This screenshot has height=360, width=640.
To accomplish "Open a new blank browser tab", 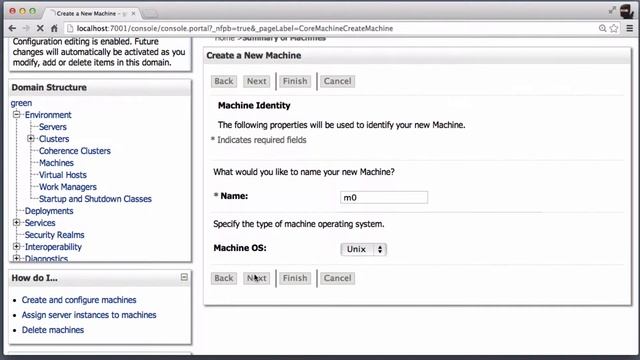I will [150, 14].
